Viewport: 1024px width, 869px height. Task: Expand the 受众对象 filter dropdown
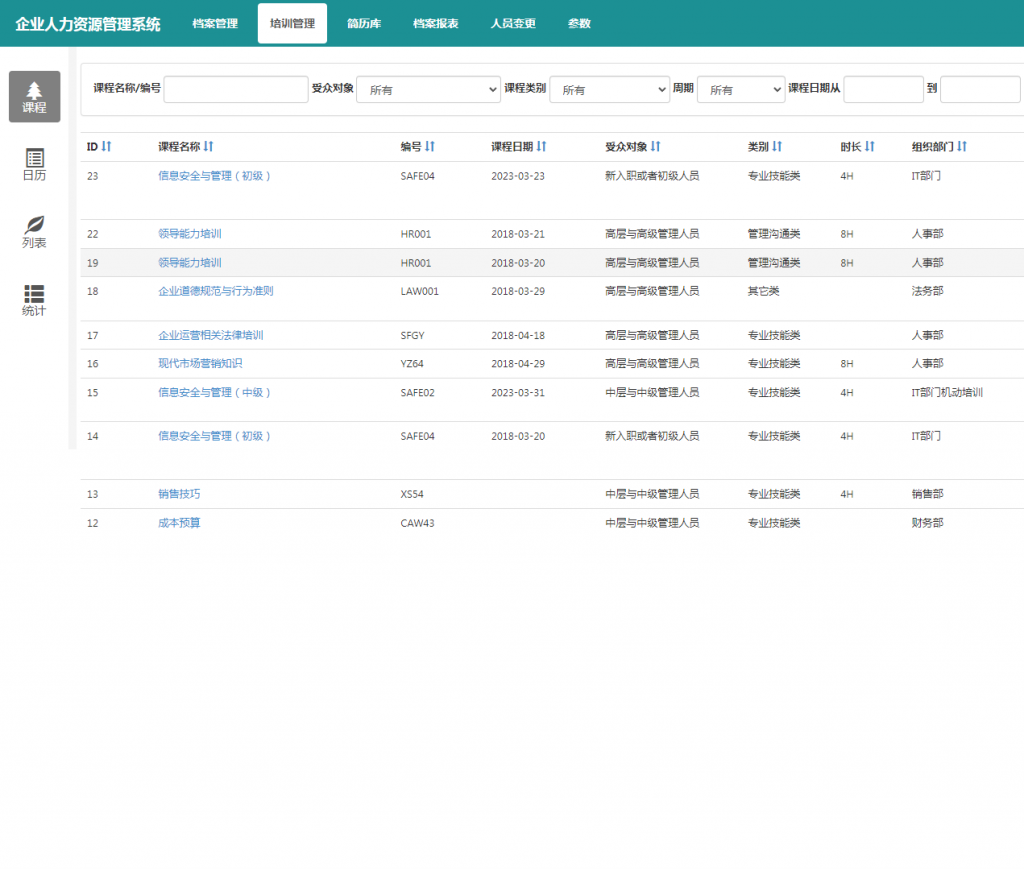pyautogui.click(x=428, y=89)
